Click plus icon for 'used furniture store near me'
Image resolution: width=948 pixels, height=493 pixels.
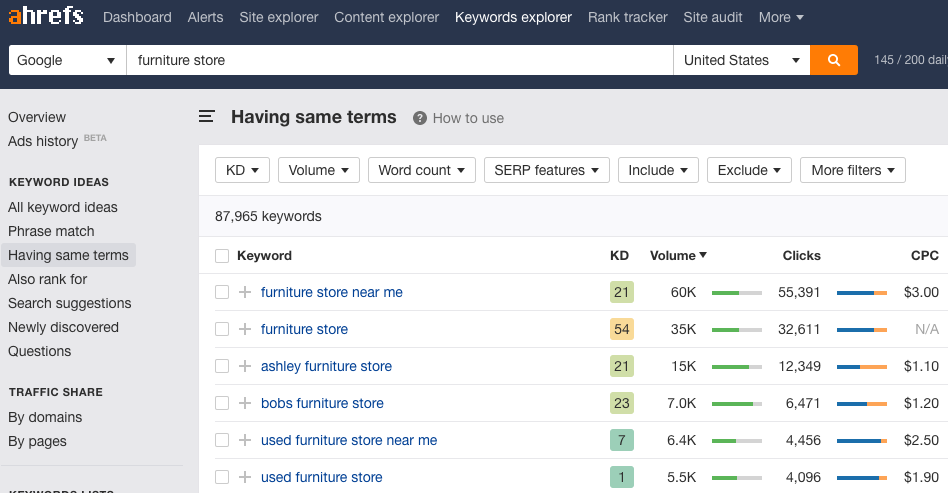(x=245, y=440)
